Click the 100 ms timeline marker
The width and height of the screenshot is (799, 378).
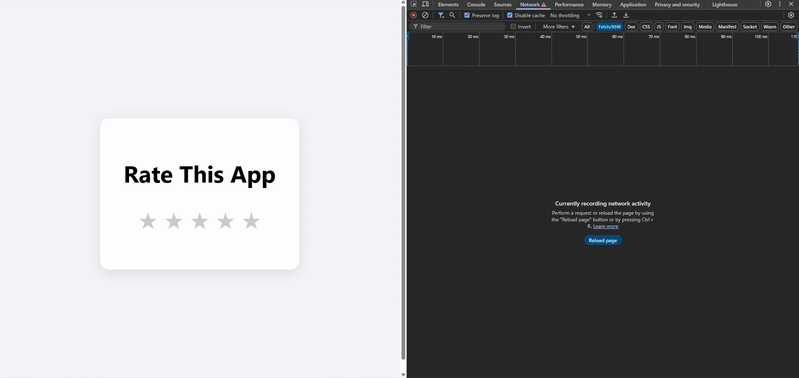(761, 37)
